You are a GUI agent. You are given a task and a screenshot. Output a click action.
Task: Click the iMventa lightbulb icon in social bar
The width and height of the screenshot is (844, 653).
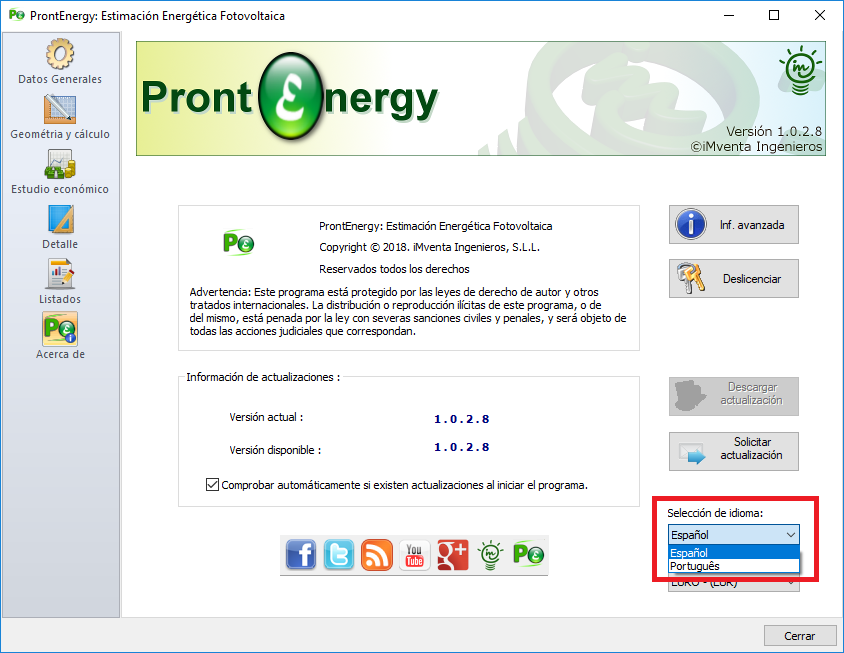[490, 554]
